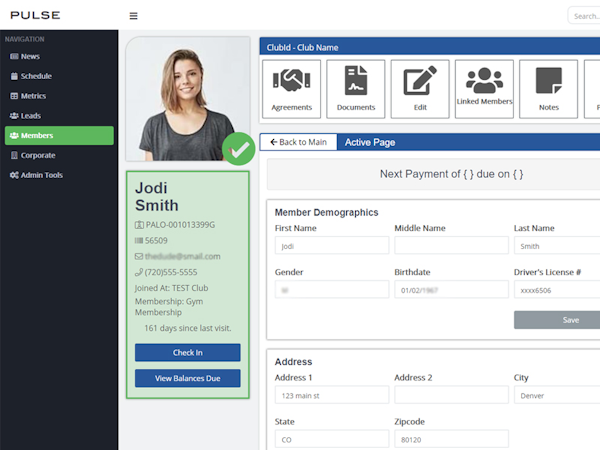Click the ID card icon beside PALO-001013399G

[139, 225]
